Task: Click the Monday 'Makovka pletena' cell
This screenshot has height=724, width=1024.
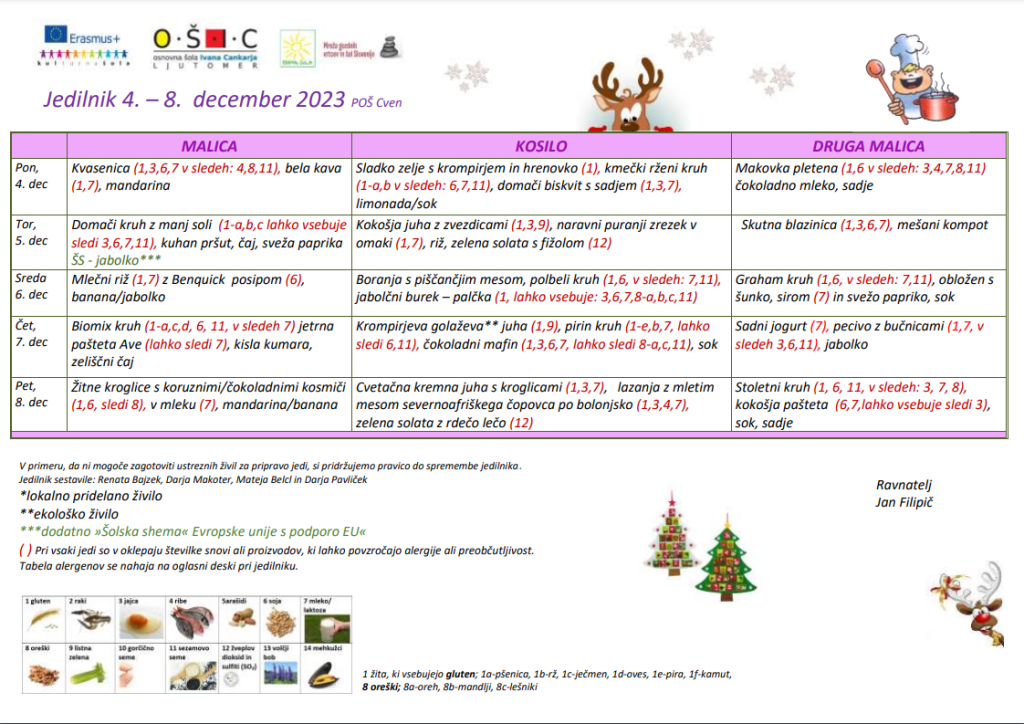Action: pos(869,187)
